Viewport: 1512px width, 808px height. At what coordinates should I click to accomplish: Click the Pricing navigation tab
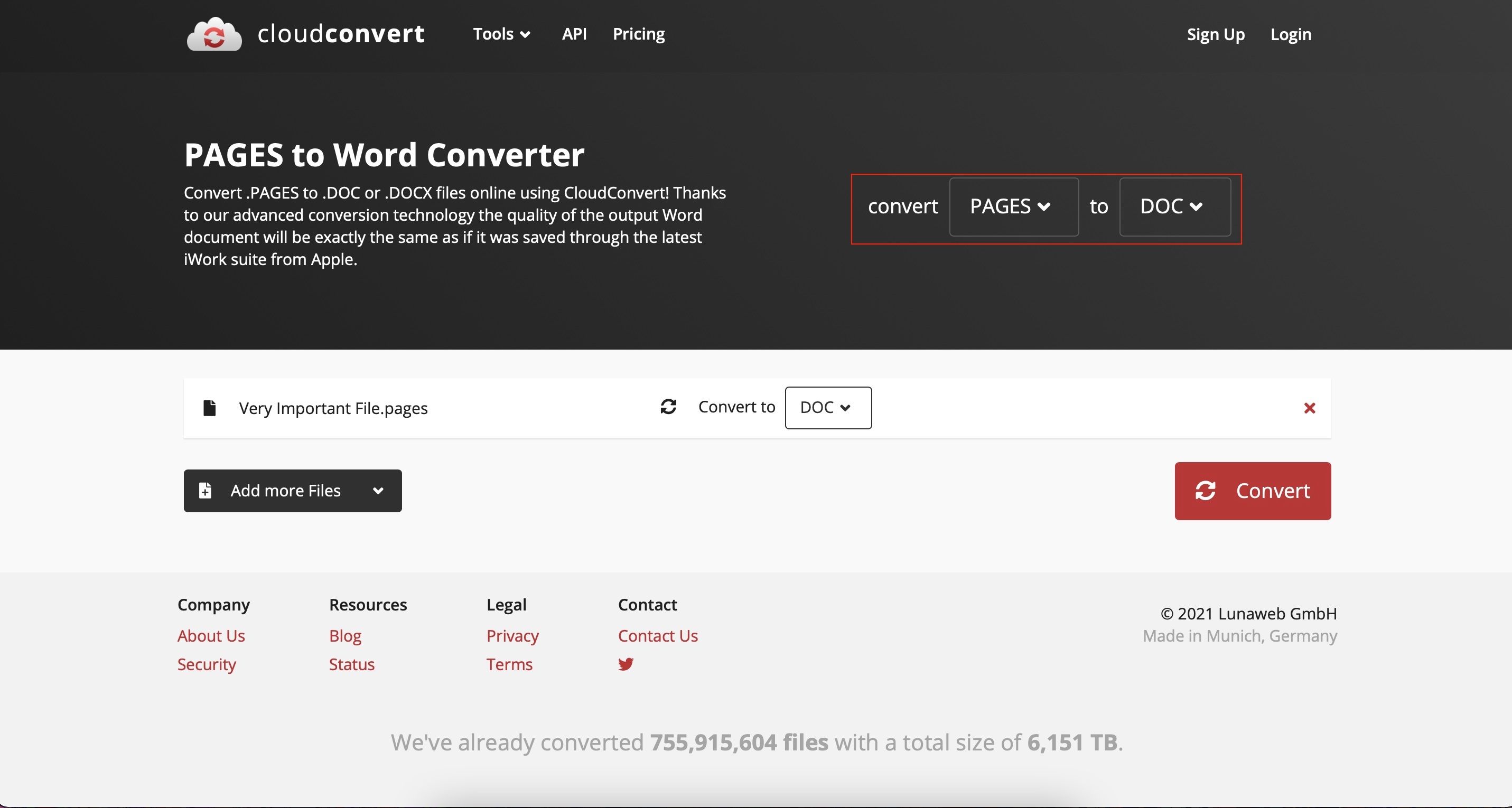click(639, 33)
